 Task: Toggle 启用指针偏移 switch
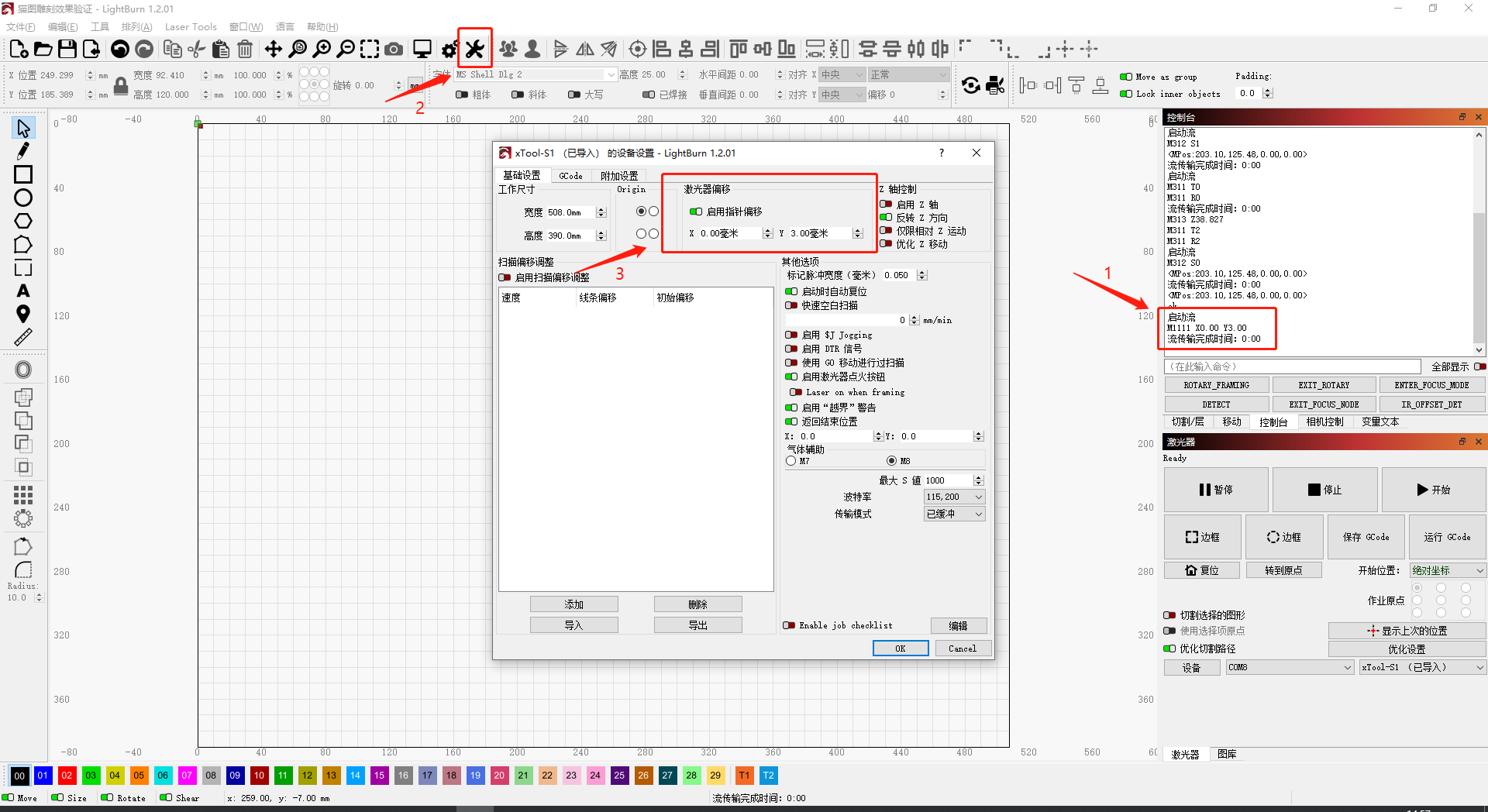(696, 212)
